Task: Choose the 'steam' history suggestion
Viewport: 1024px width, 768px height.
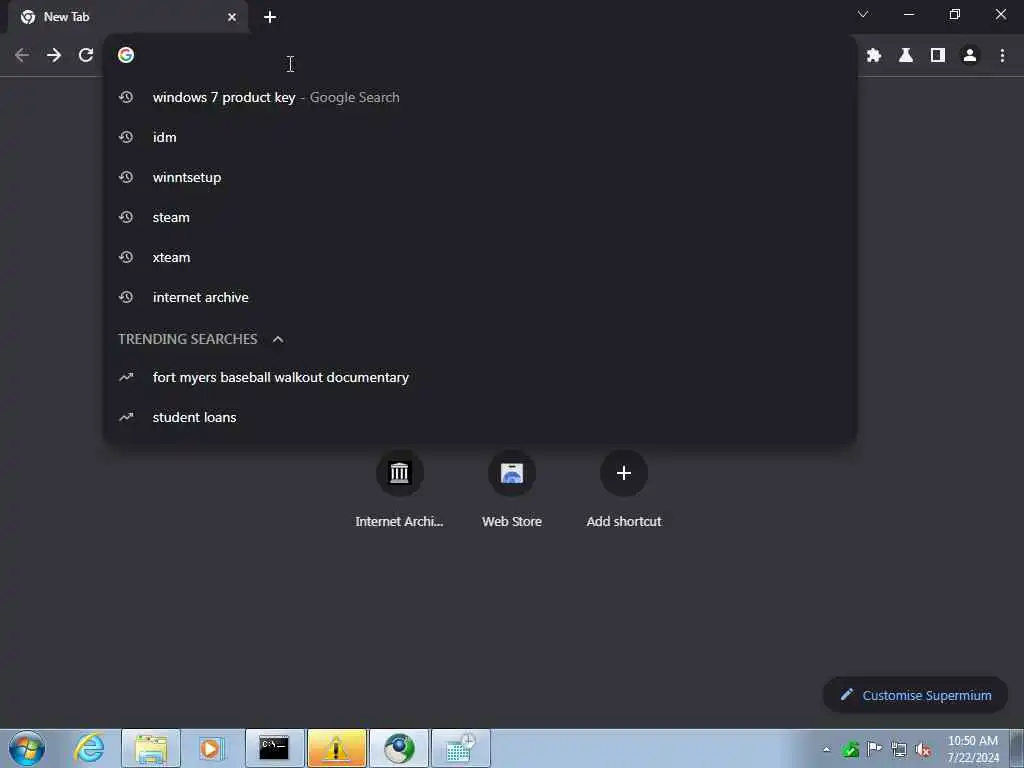Action: [480, 217]
